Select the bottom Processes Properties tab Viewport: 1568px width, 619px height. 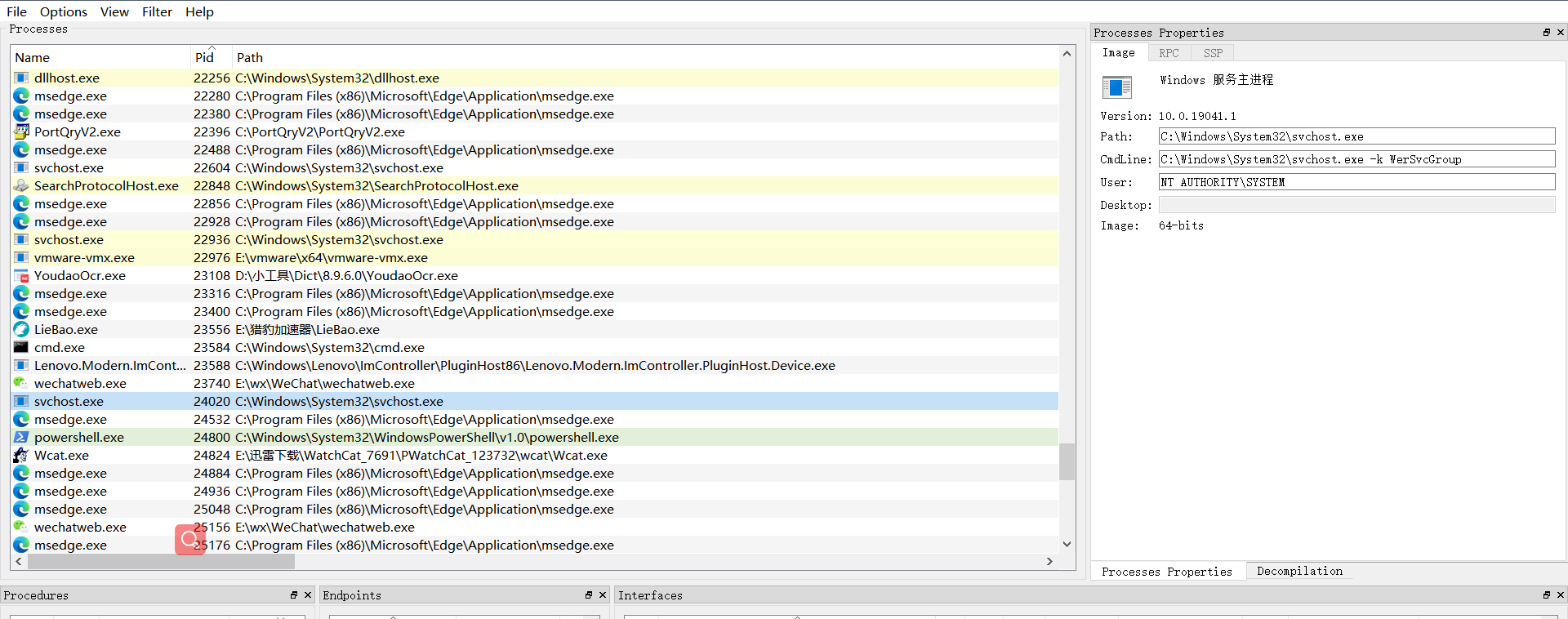coord(1167,572)
